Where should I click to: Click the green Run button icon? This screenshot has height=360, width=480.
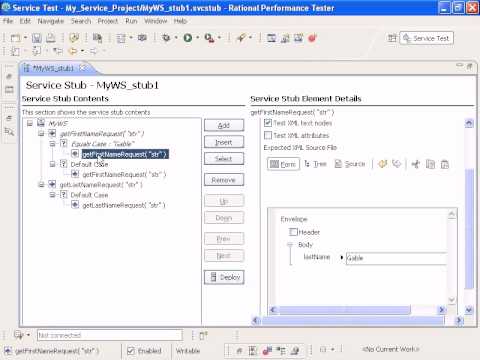188,38
